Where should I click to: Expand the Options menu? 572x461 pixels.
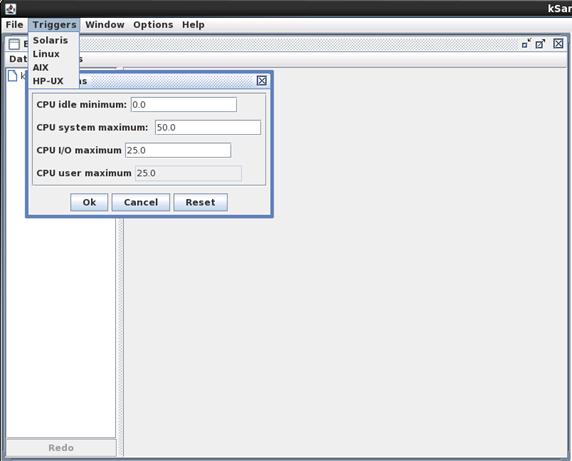coord(153,25)
